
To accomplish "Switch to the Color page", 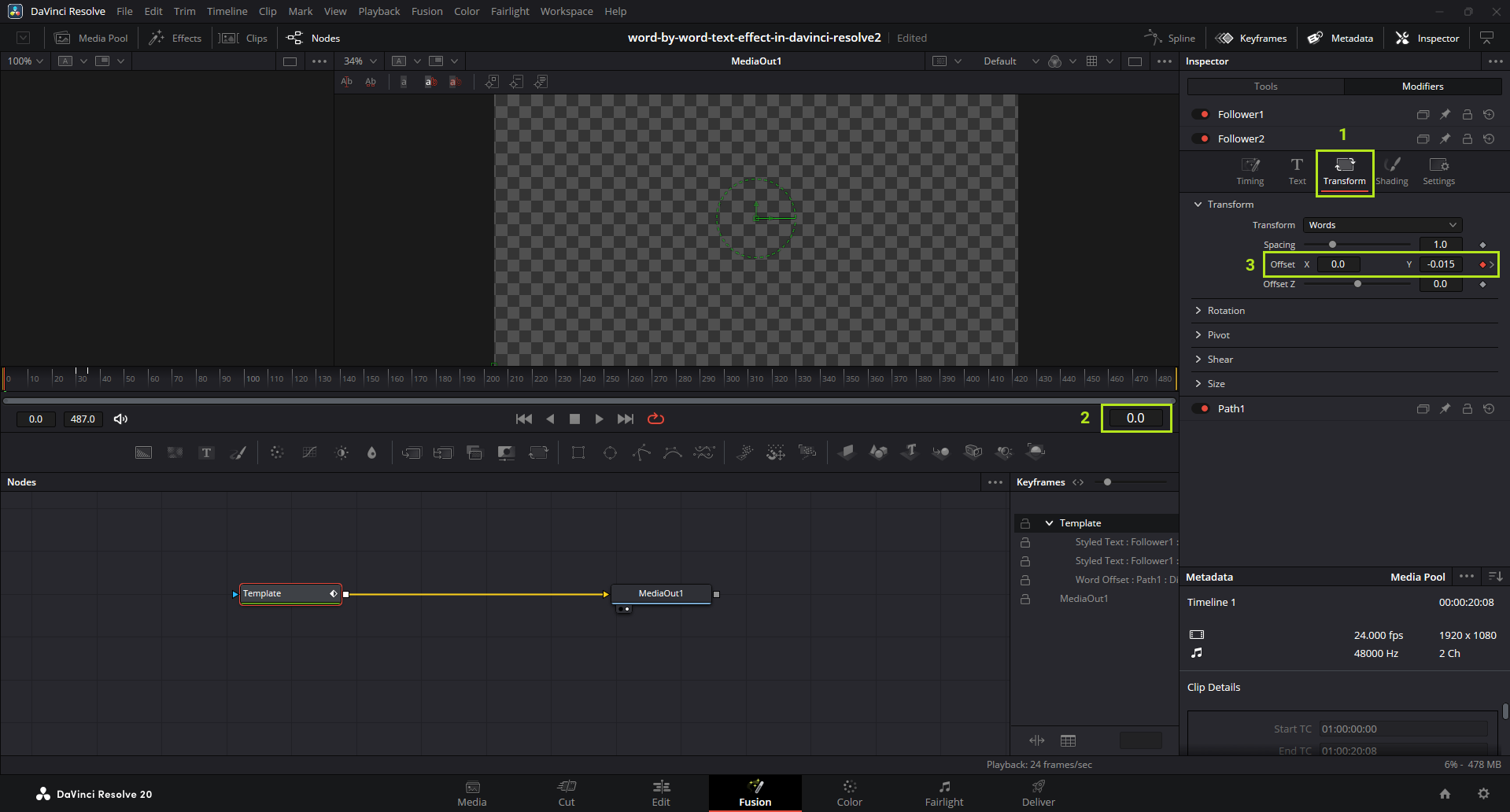I will pyautogui.click(x=849, y=792).
